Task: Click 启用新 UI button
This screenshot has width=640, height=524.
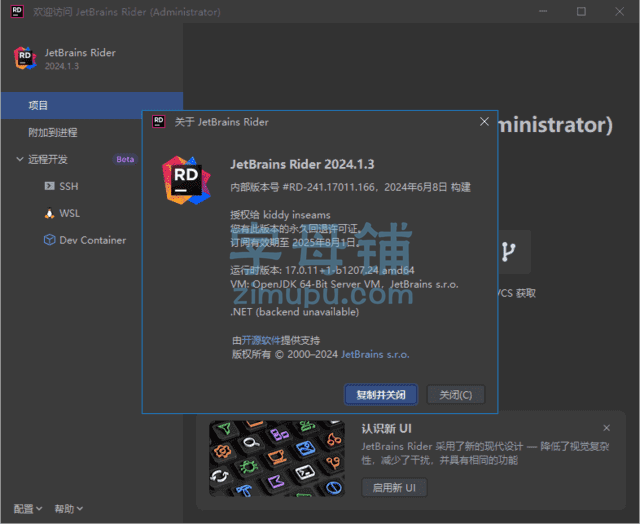Action: [x=394, y=488]
